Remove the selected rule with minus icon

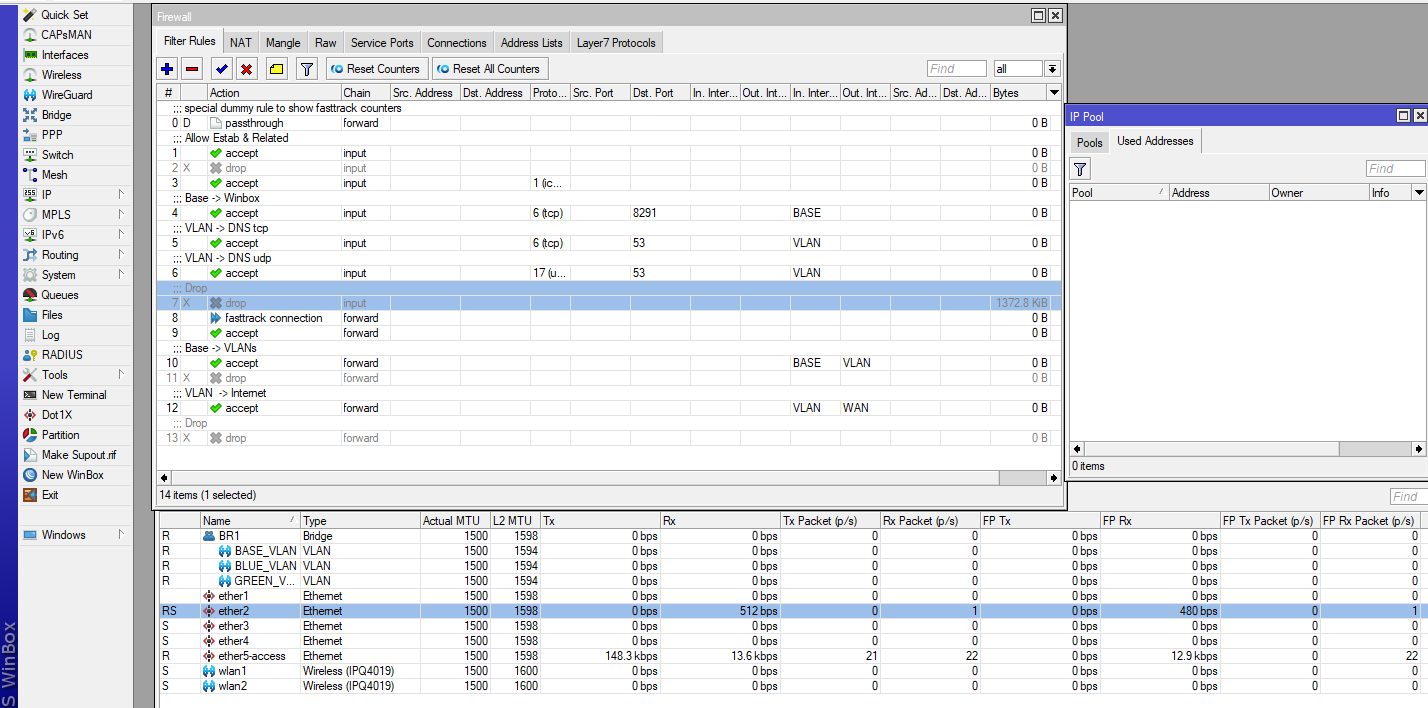193,69
